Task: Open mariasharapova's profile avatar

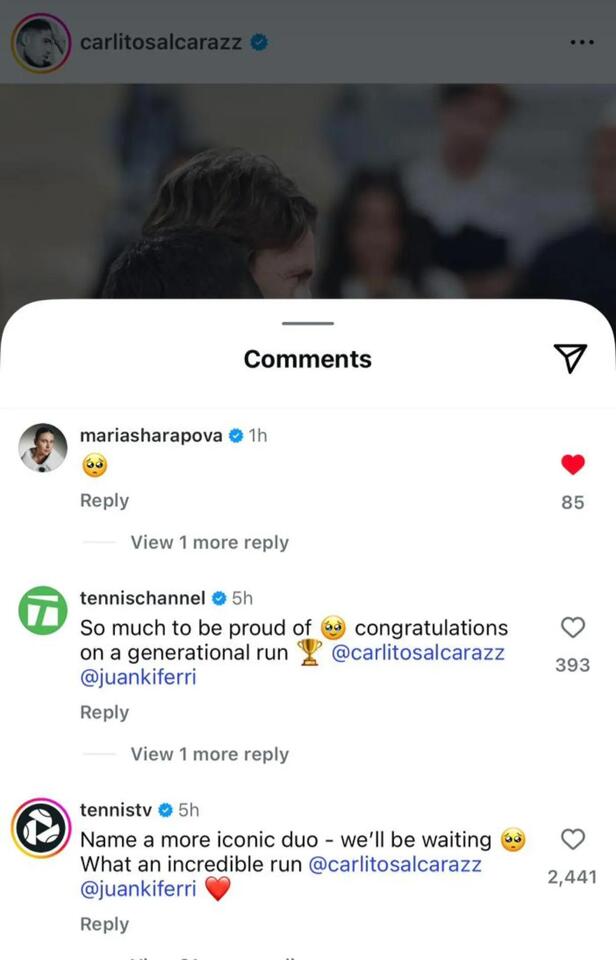Action: [x=43, y=448]
